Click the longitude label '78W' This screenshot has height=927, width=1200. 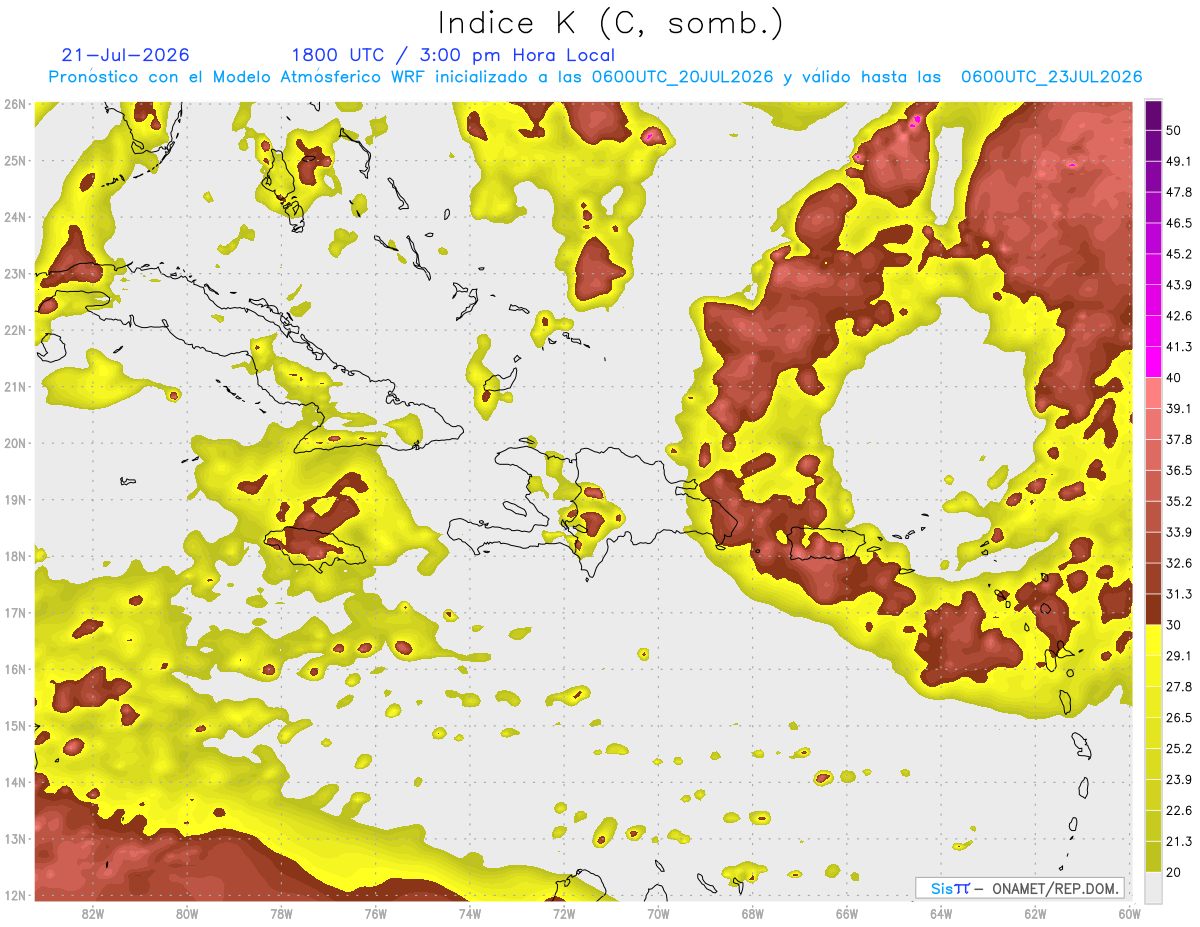click(281, 913)
